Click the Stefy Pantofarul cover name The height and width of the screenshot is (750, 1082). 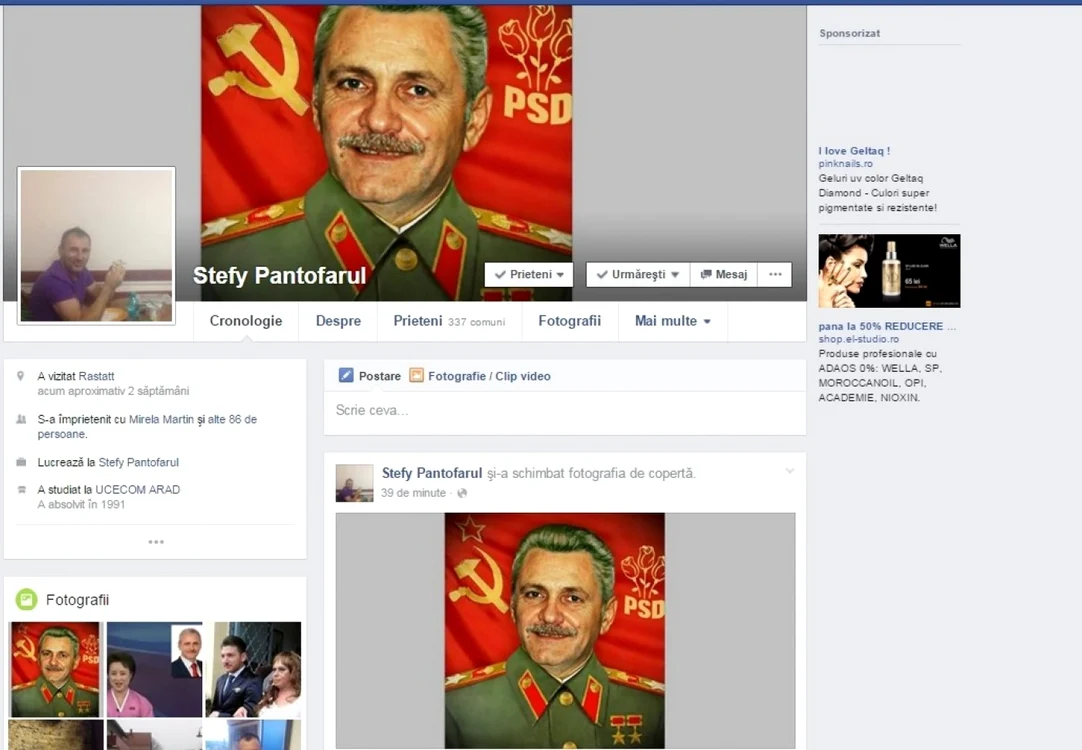click(279, 275)
